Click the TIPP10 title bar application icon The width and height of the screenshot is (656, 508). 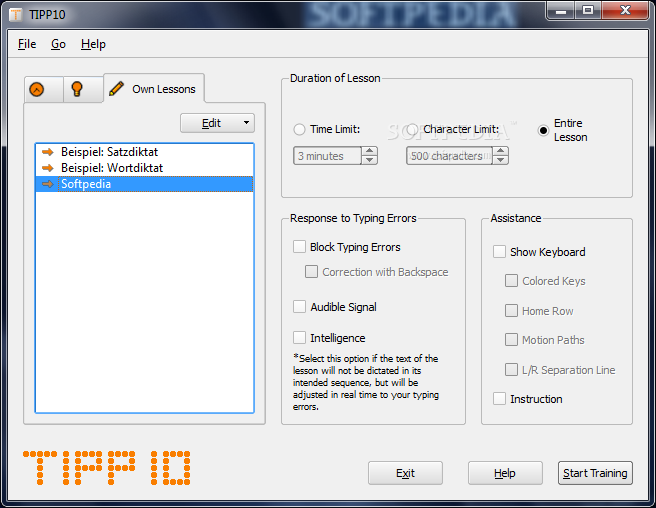pos(15,14)
